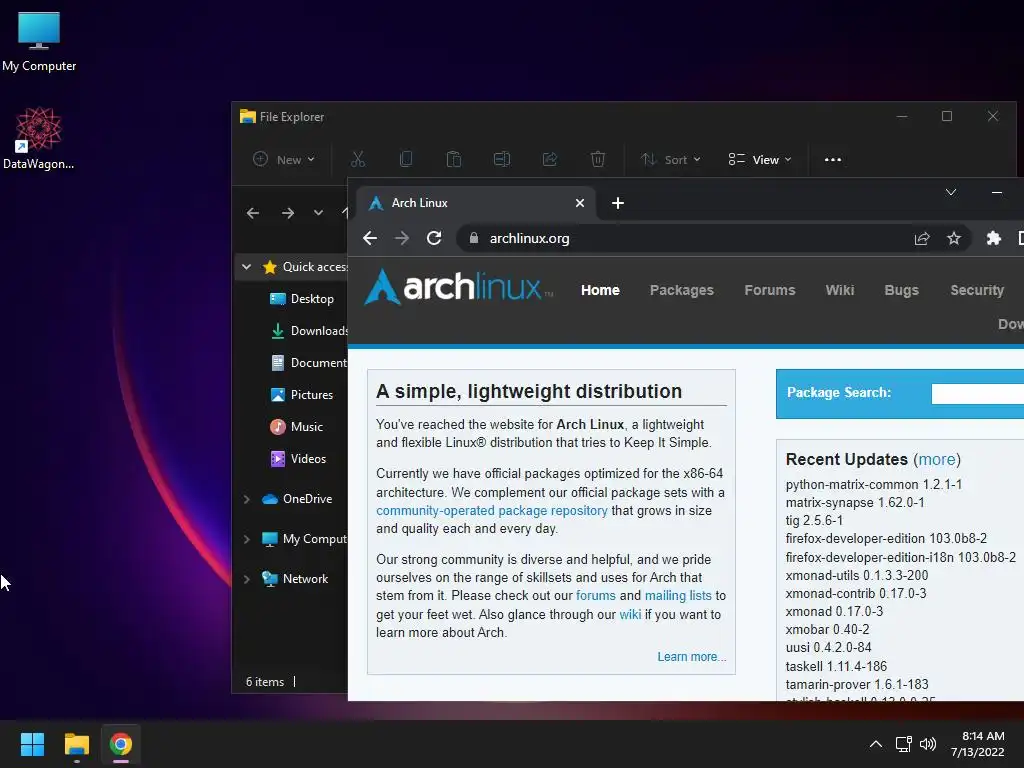
Task: Go forward in File Explorer navigation
Action: click(288, 213)
